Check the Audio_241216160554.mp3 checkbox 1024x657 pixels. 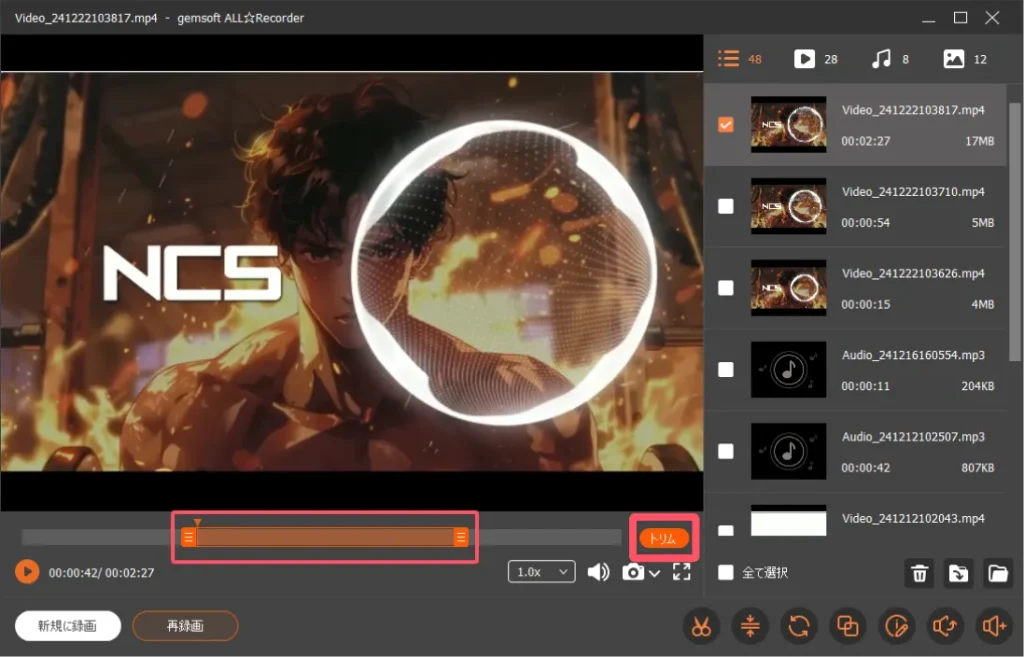(726, 369)
